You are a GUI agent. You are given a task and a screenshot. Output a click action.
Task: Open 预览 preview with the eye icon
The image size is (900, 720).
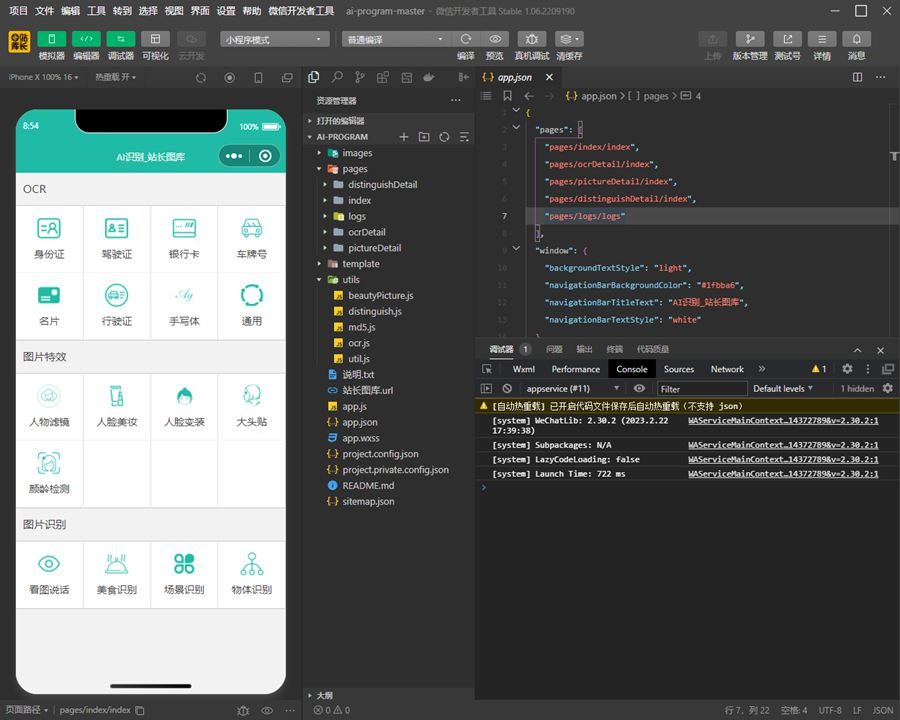(x=495, y=39)
